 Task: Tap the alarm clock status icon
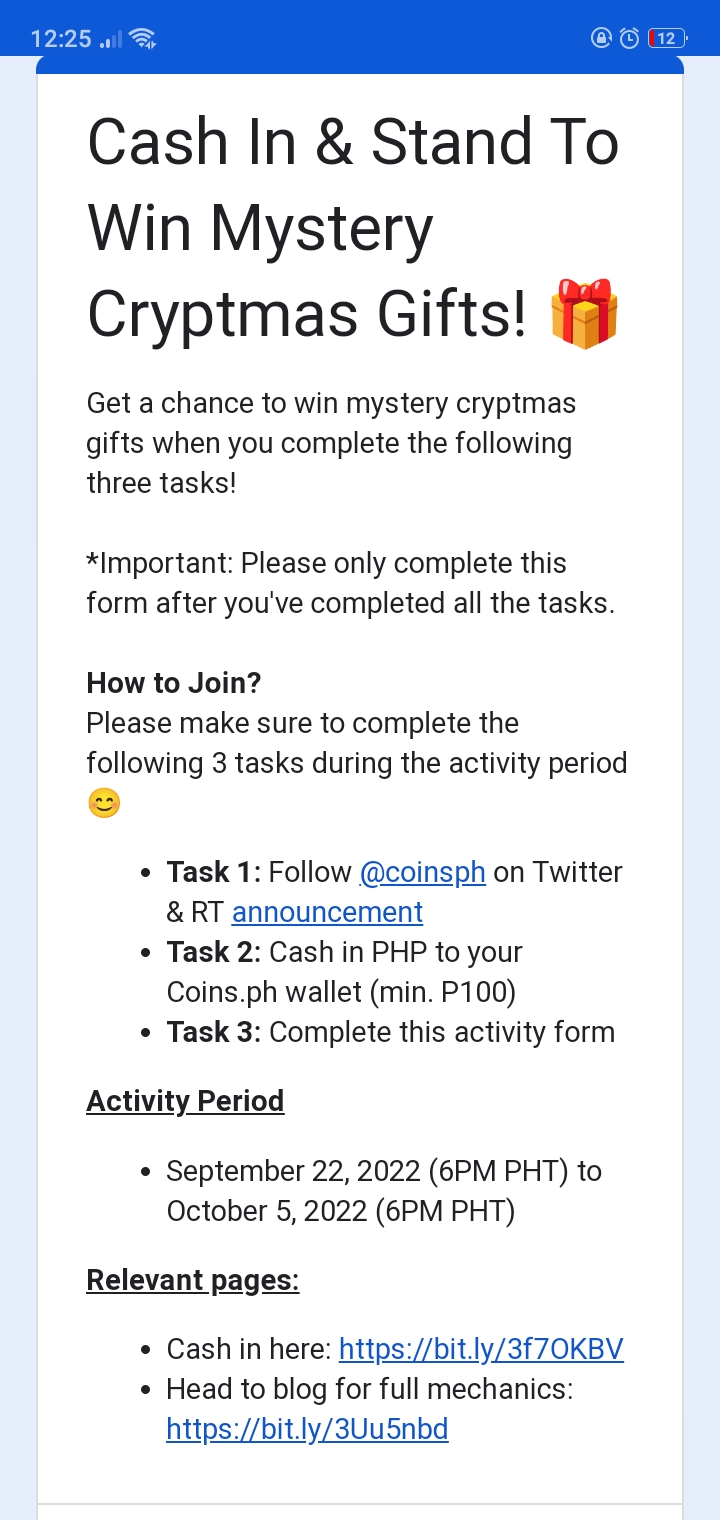[628, 39]
